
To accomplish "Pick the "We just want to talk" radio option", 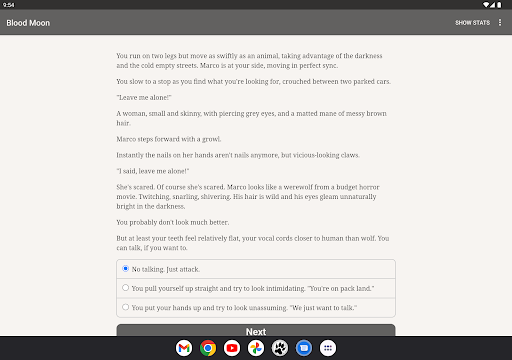I will click(256, 307).
